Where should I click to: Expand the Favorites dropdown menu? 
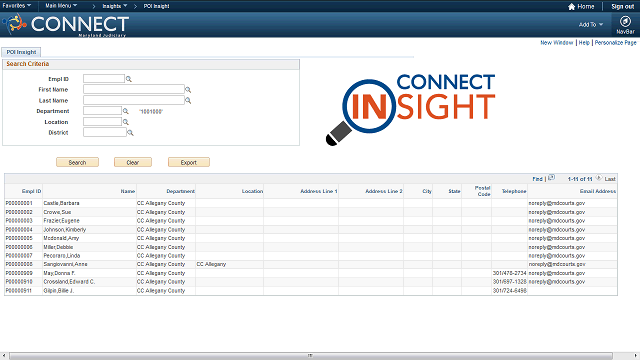(x=17, y=6)
